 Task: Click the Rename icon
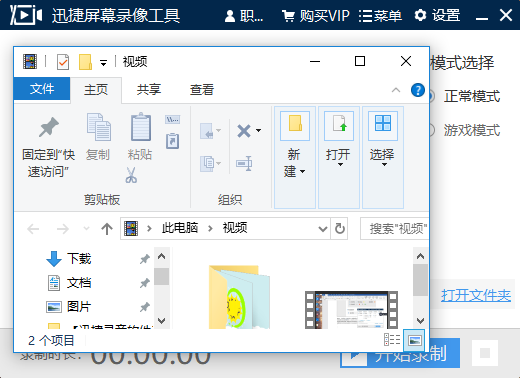tap(244, 164)
